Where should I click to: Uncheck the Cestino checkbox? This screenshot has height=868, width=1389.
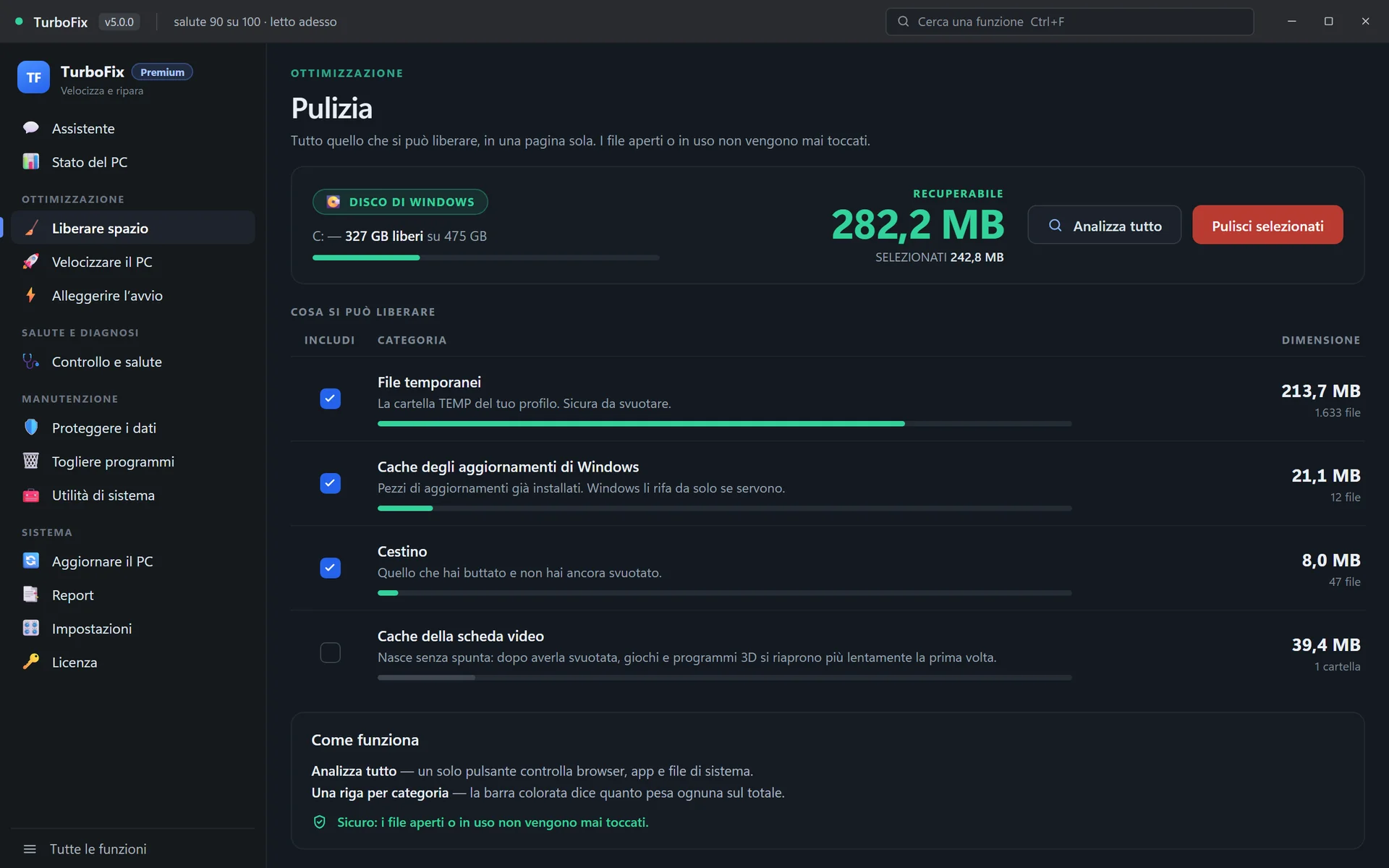(331, 568)
